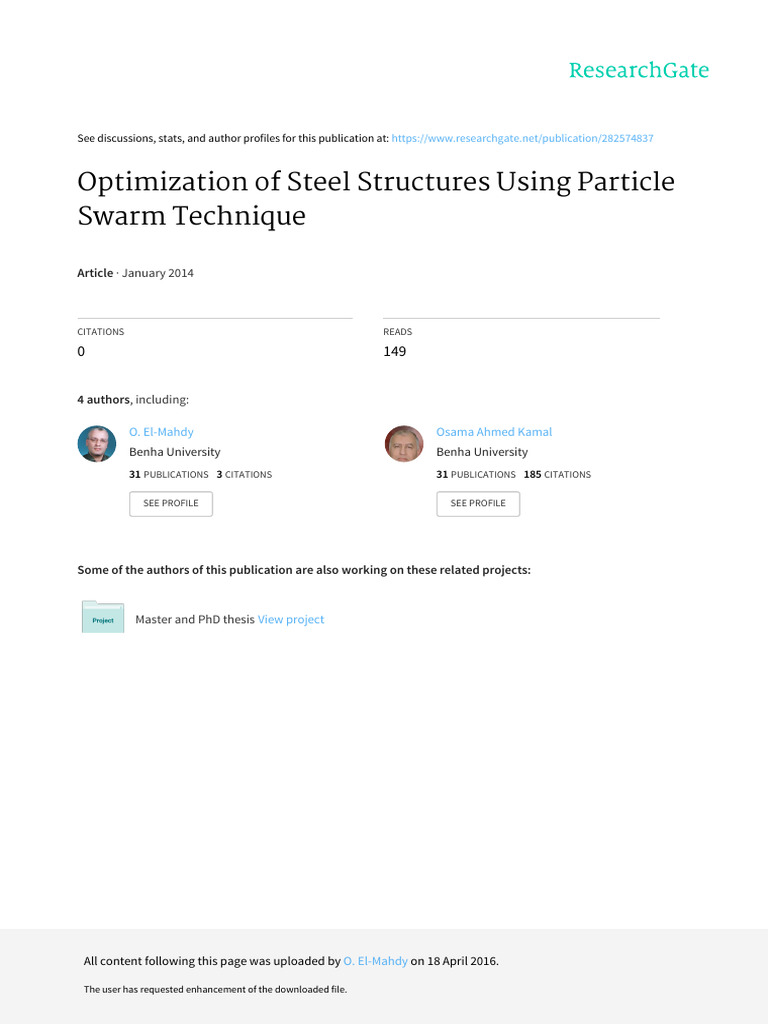Follow the View project link
Viewport: 768px width, 1024px height.
pos(291,619)
